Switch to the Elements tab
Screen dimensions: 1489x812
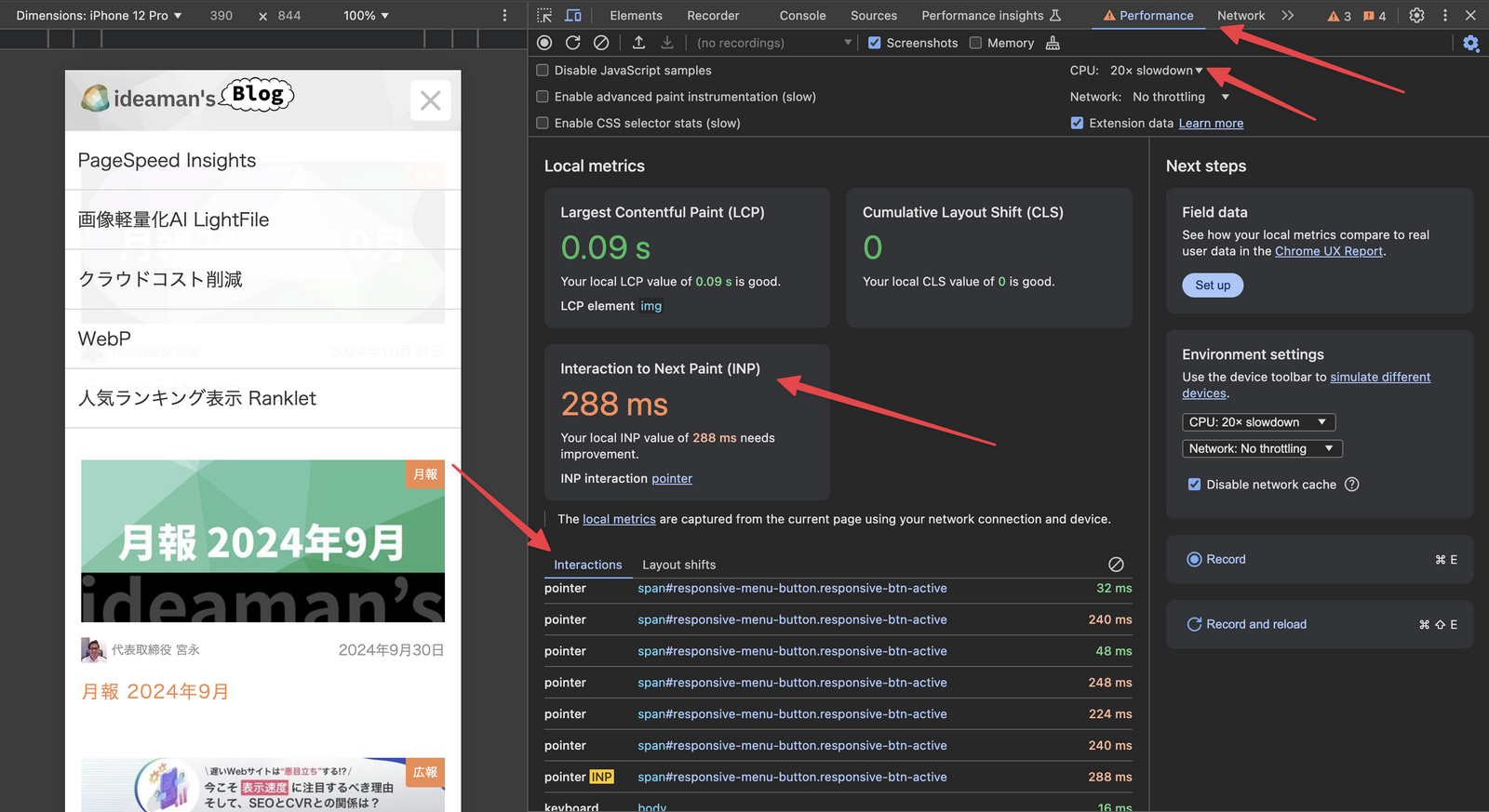click(x=636, y=16)
